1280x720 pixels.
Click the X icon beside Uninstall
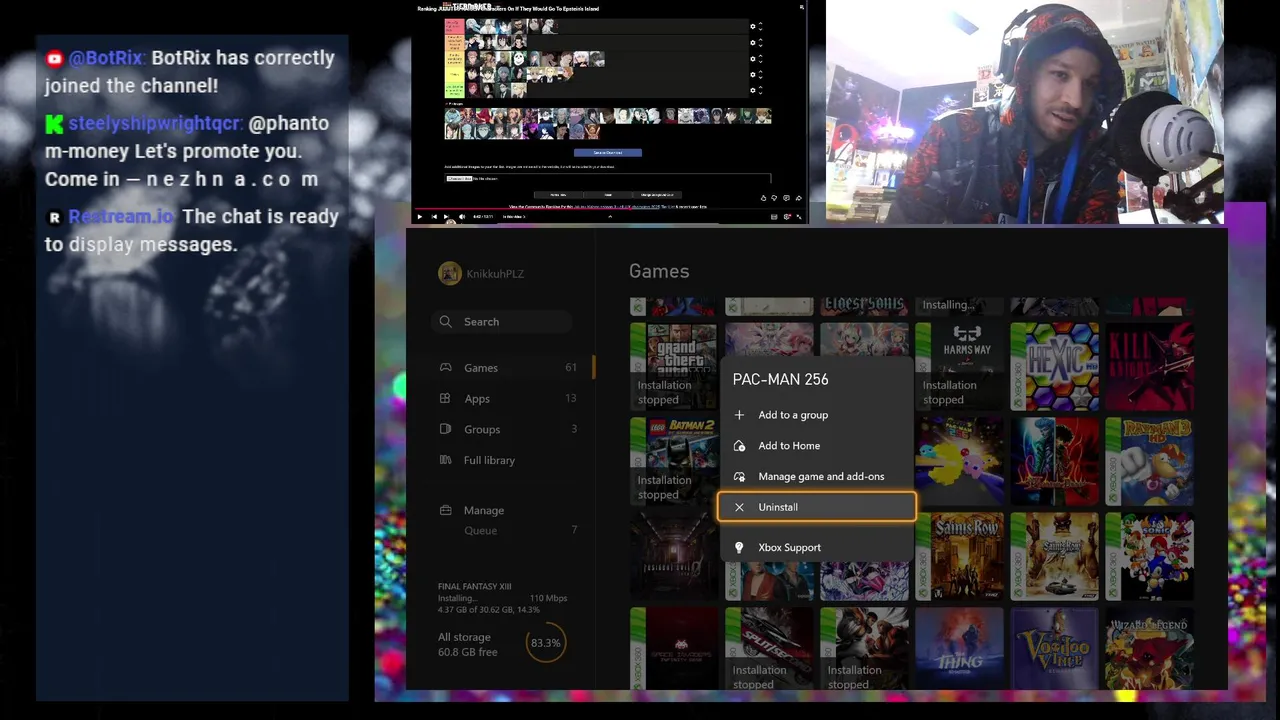pos(739,507)
